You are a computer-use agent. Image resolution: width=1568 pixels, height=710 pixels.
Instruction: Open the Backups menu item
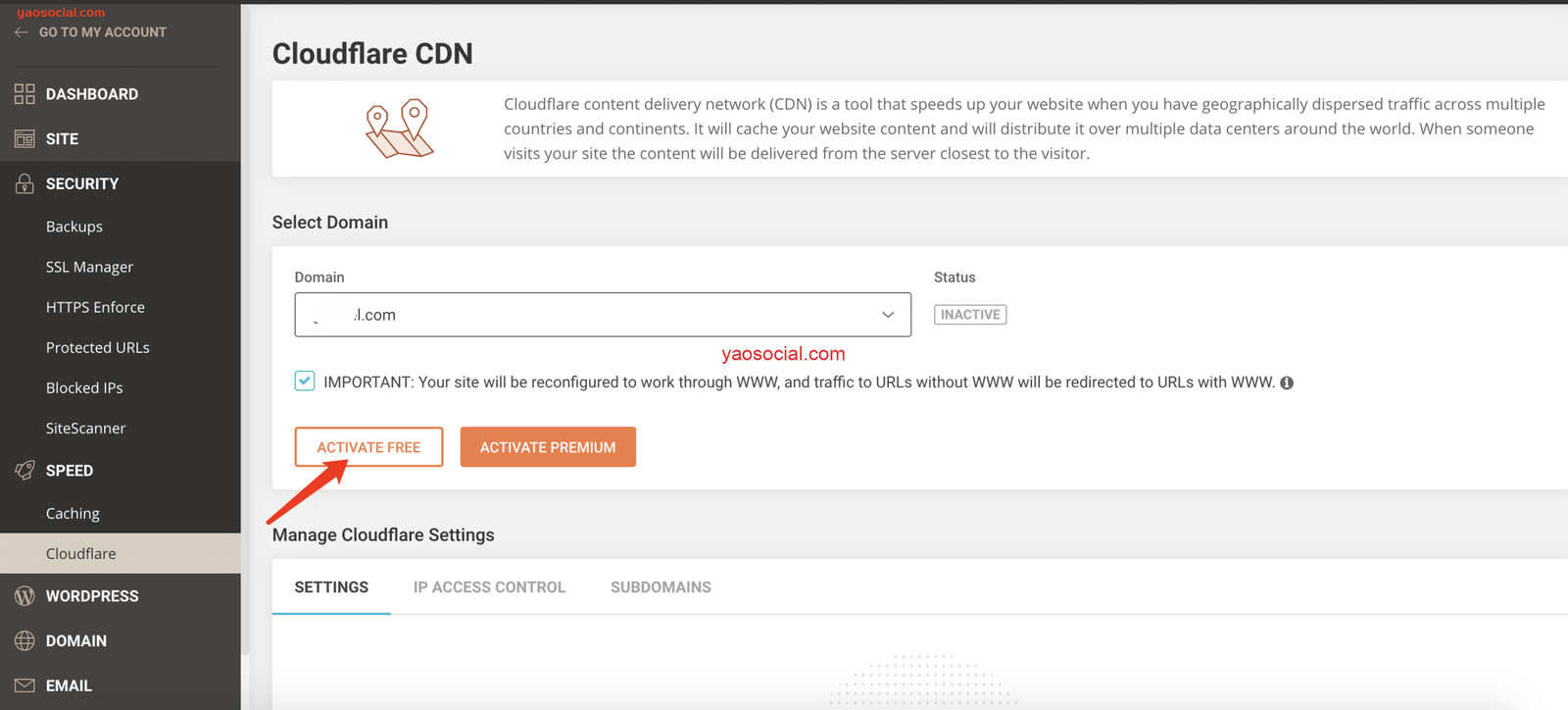(74, 227)
